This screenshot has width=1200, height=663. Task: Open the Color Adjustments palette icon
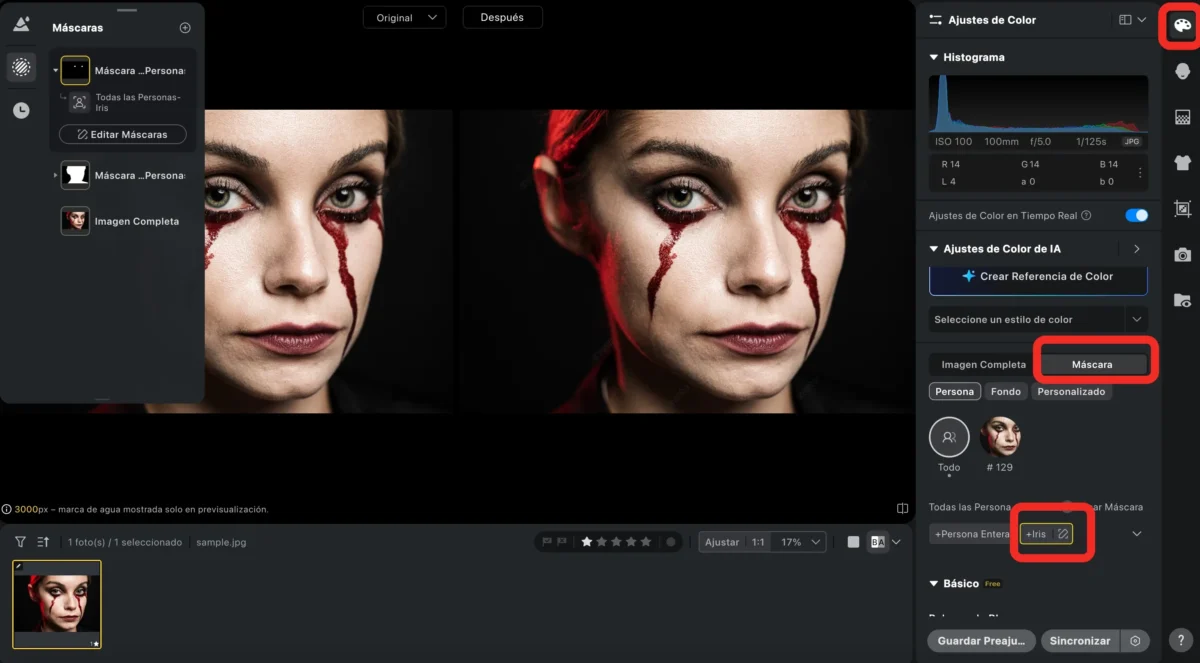[1182, 25]
